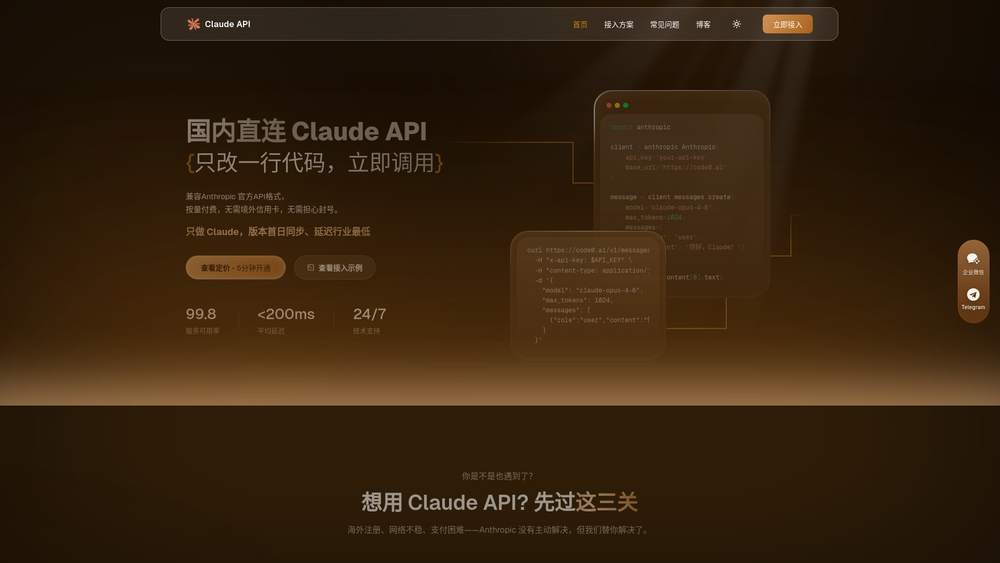Viewport: 1000px width, 563px height.
Task: Click the 你是不是也遇到了? text
Action: [x=497, y=476]
